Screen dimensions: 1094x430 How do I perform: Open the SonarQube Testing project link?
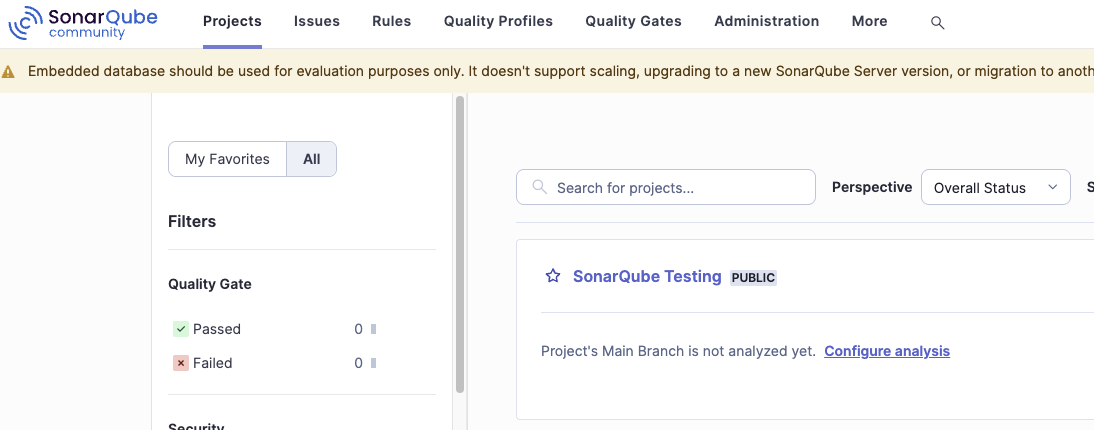pyautogui.click(x=647, y=276)
